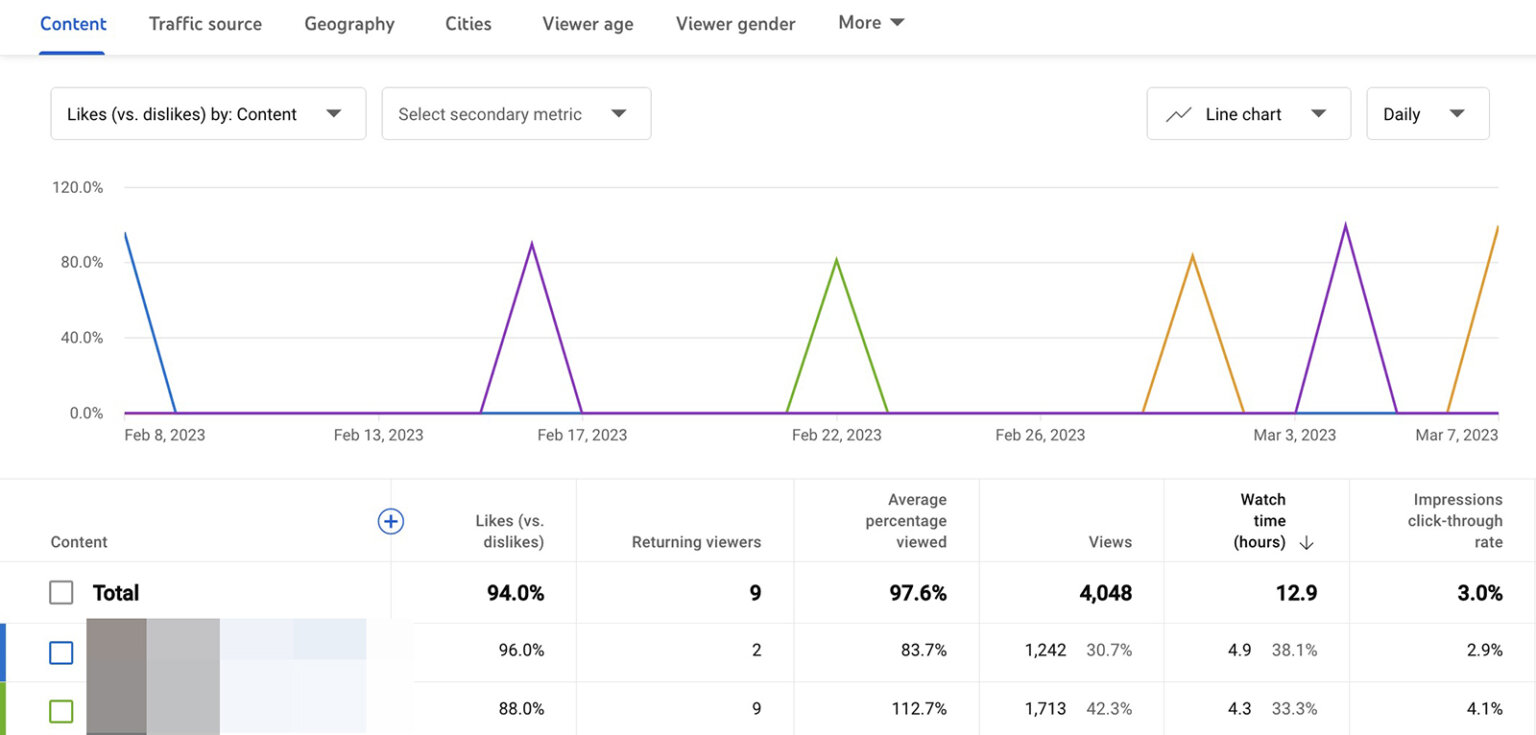Open the Line chart type dropdown
This screenshot has width=1536, height=735.
[1248, 113]
